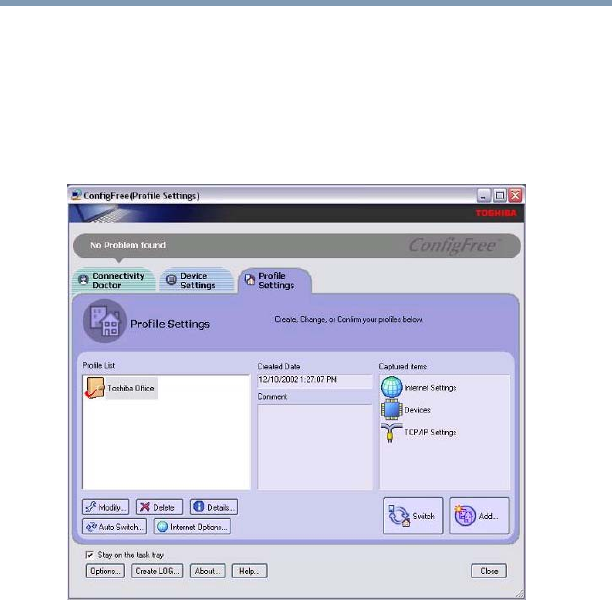This screenshot has width=612, height=600.
Task: Click the Connectivity Doctor tab icon
Action: [83, 280]
